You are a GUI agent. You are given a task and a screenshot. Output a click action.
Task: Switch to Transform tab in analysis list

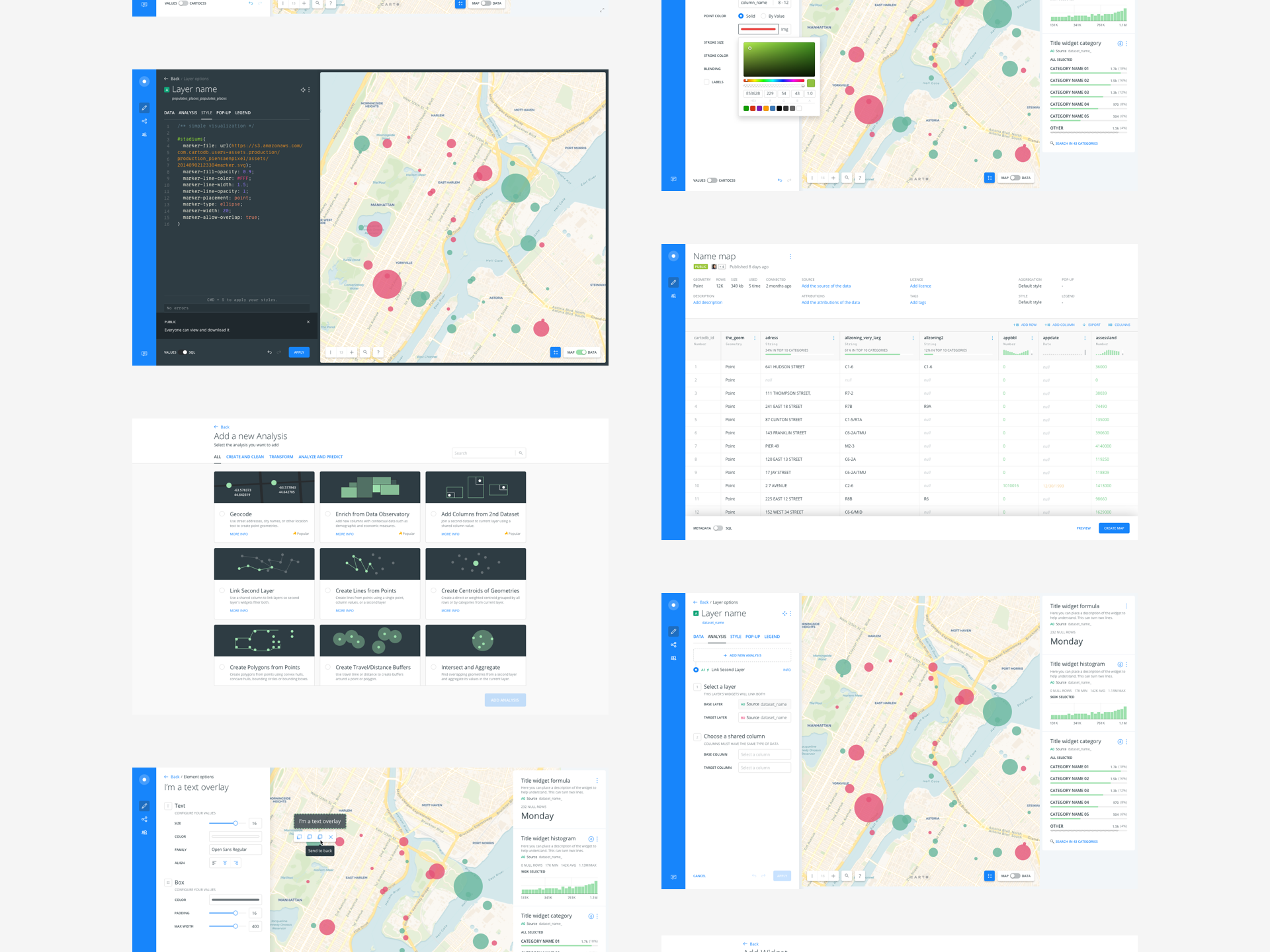(281, 457)
